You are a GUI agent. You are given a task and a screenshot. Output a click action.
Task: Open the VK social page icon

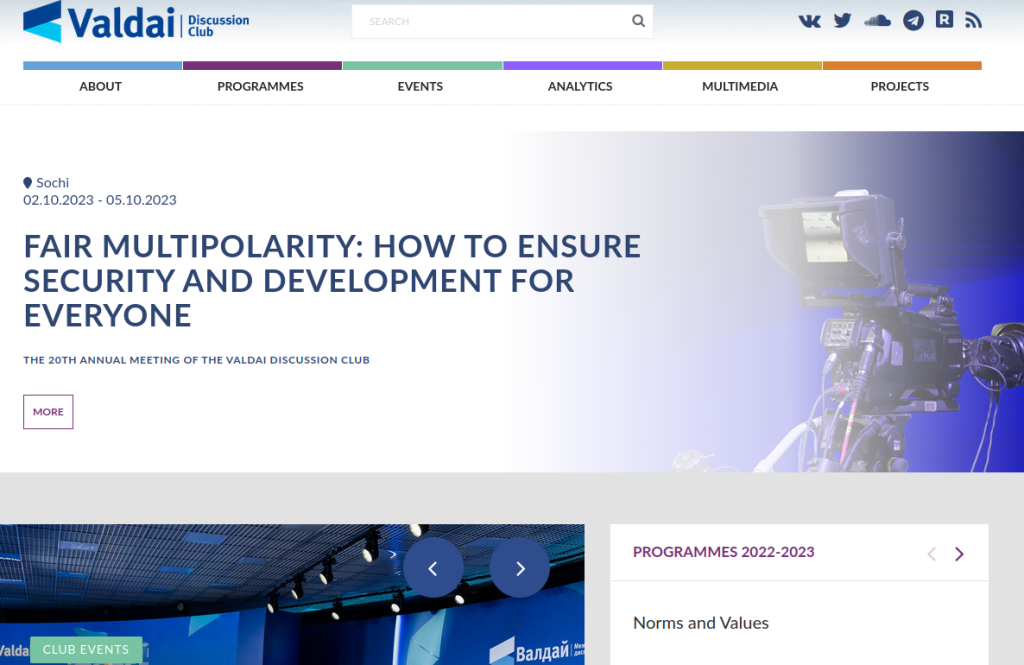tap(809, 21)
